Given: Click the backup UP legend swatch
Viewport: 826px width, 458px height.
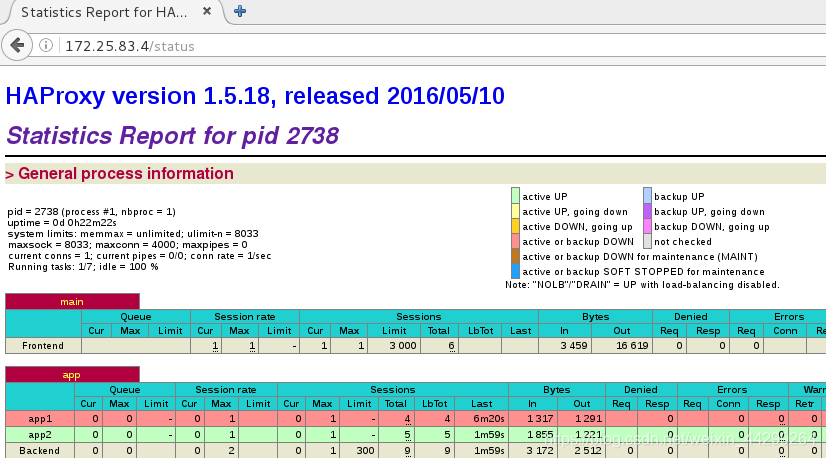Looking at the screenshot, I should tap(647, 196).
